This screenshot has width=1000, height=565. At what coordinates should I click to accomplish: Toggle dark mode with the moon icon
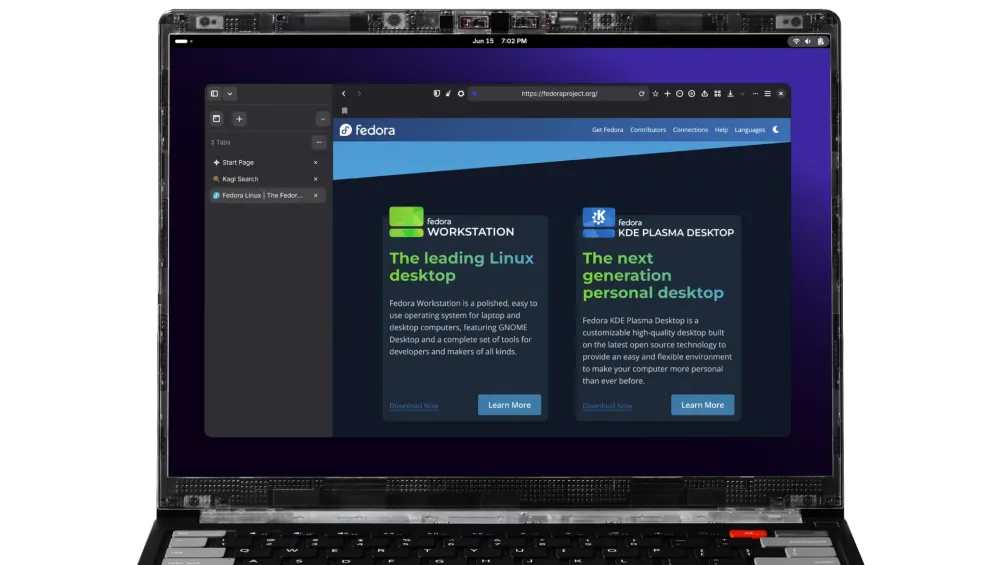click(x=776, y=129)
